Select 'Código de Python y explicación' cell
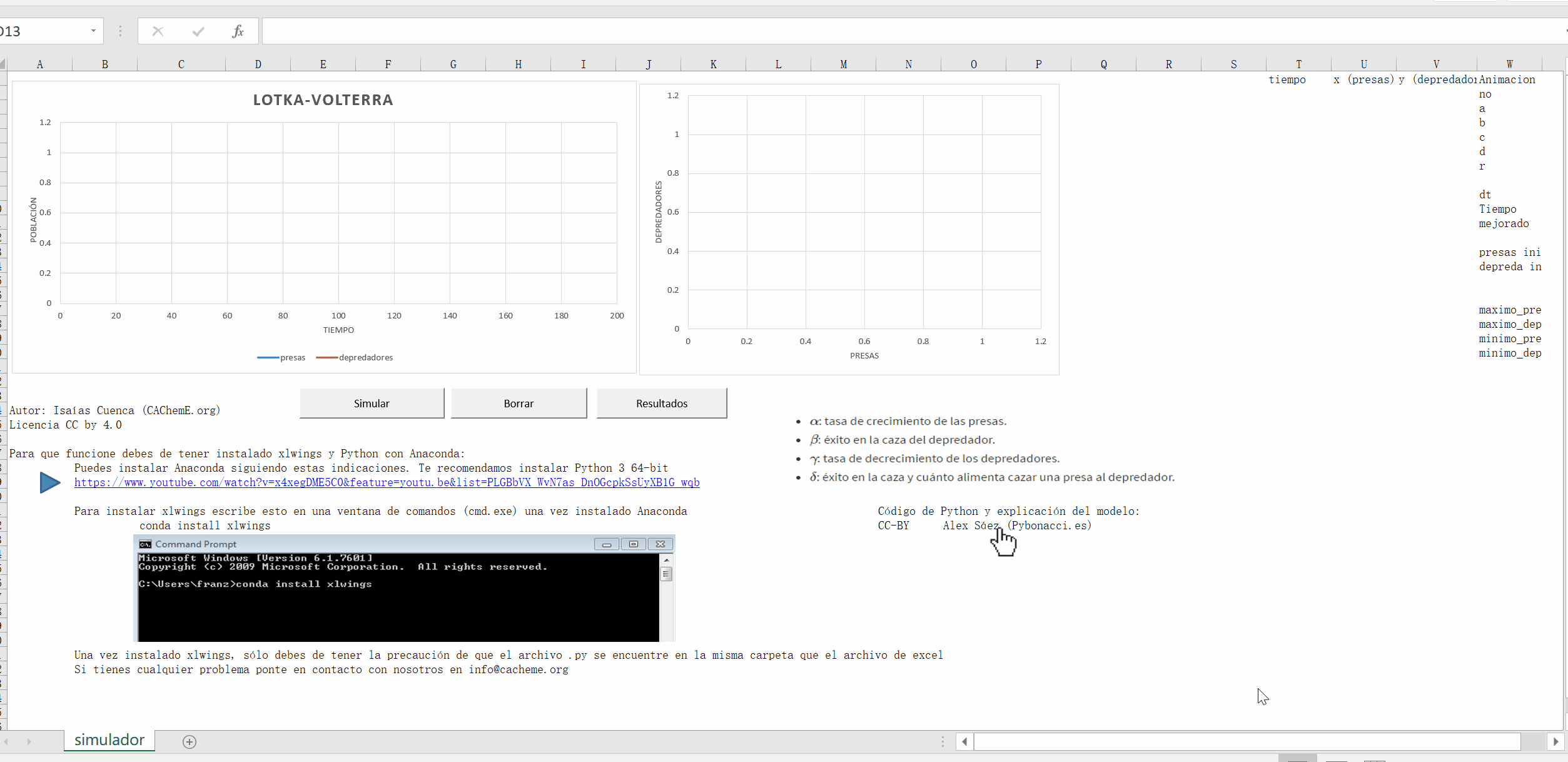1568x762 pixels. (1008, 511)
